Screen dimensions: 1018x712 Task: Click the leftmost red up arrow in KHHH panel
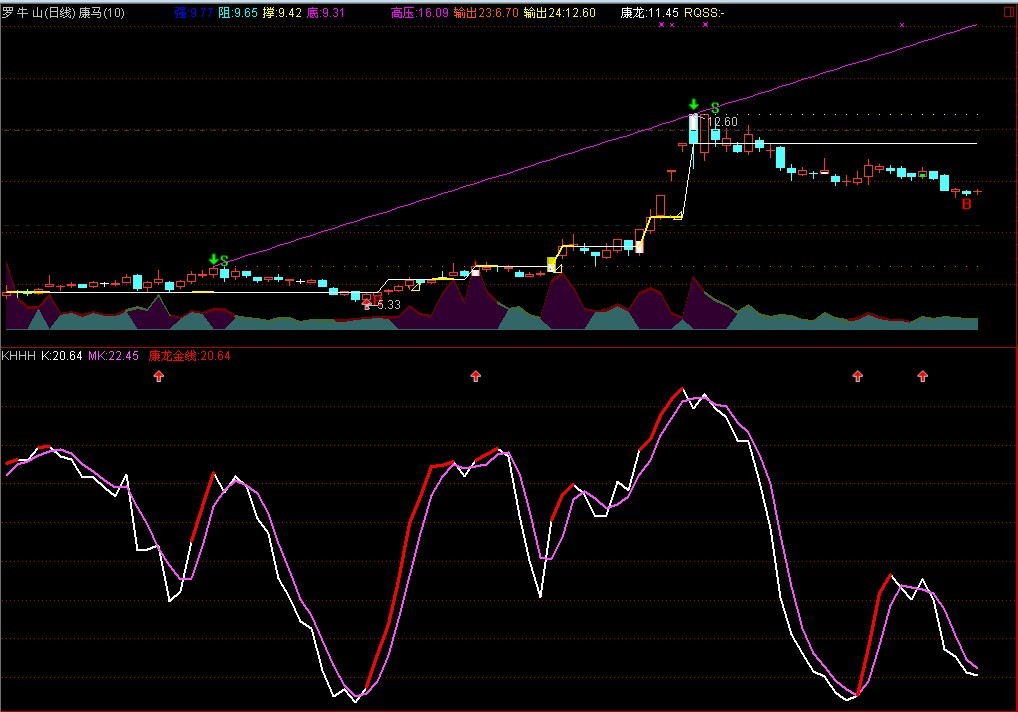coord(157,376)
